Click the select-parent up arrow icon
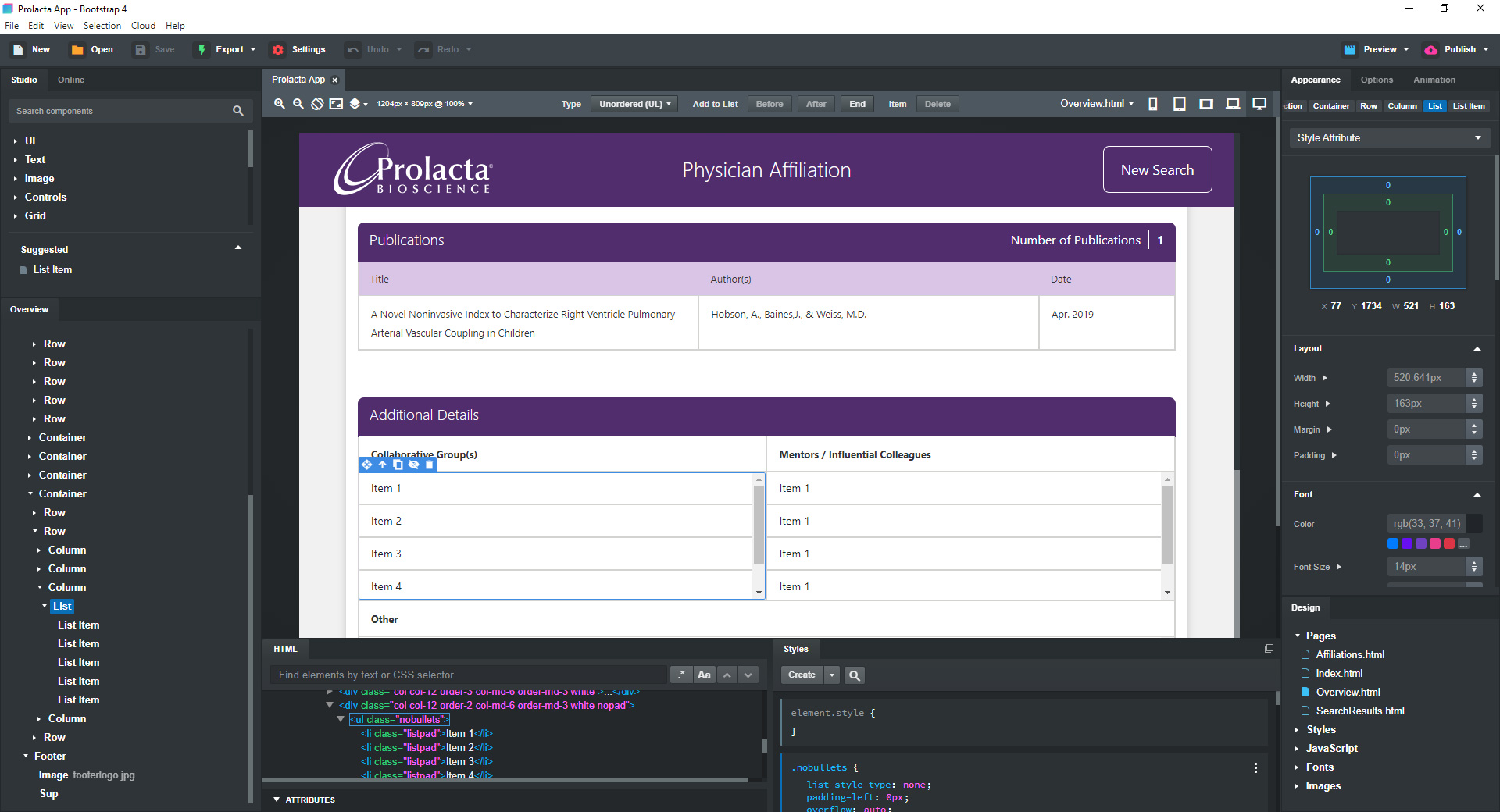This screenshot has width=1500, height=812. (x=383, y=465)
